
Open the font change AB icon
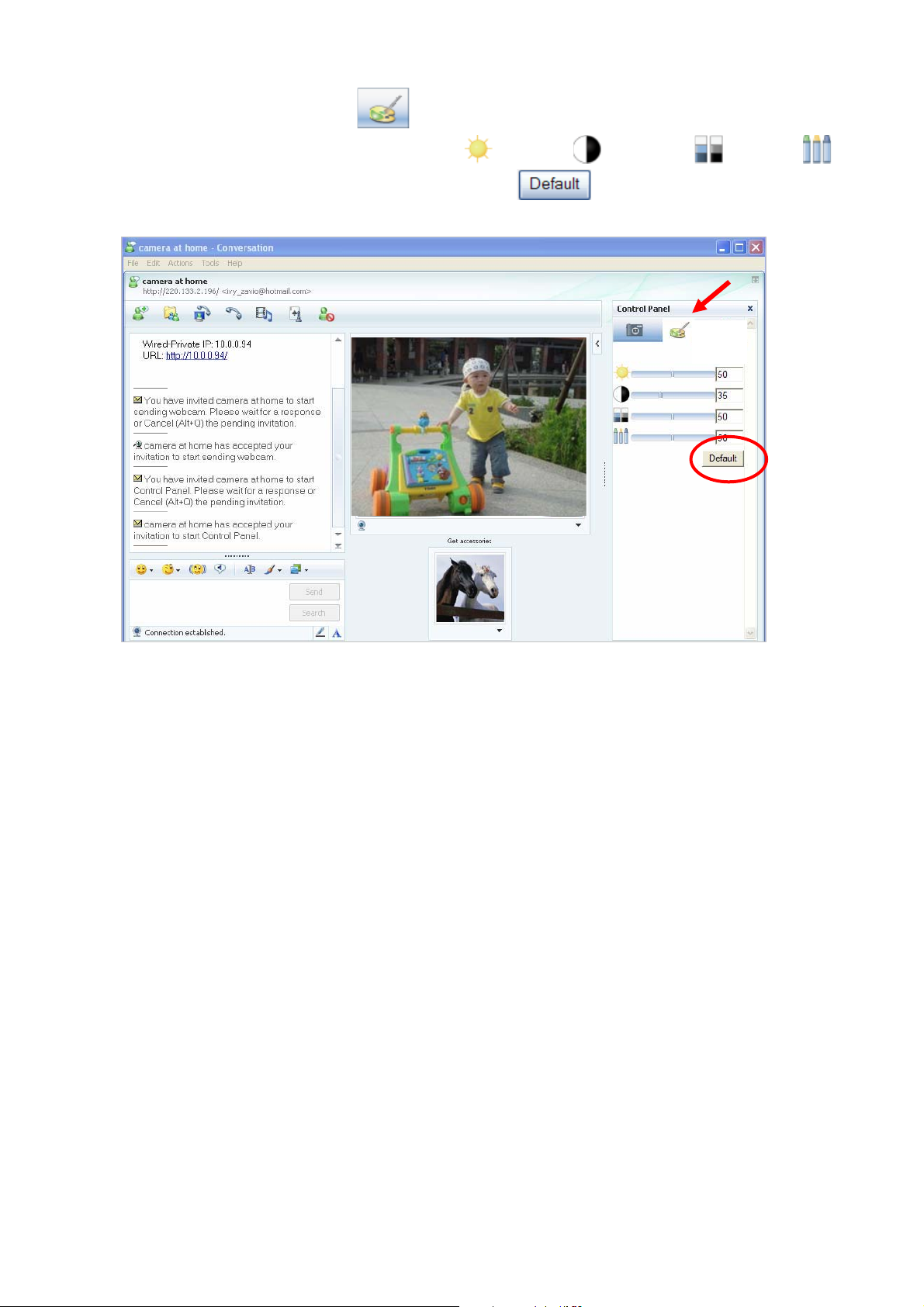[x=249, y=569]
